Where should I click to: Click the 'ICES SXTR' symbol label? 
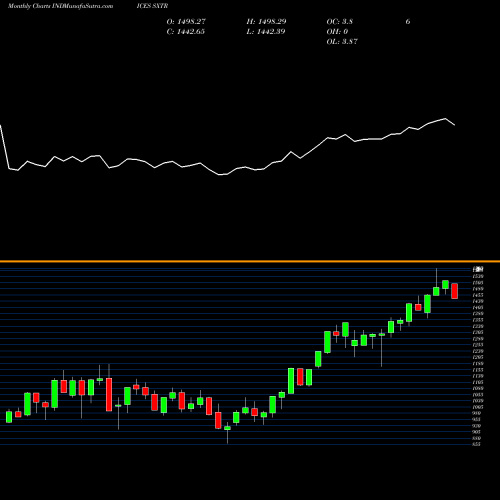tap(152, 6)
